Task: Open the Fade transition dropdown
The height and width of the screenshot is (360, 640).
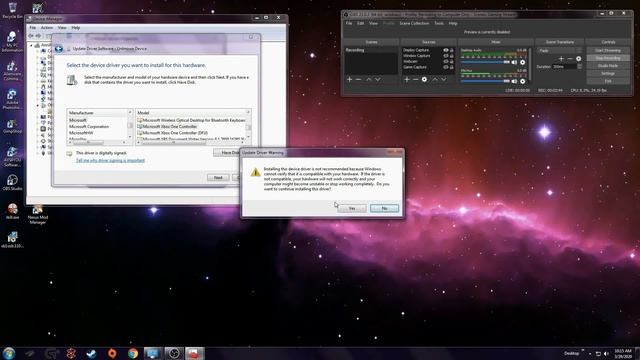Action: (x=560, y=51)
